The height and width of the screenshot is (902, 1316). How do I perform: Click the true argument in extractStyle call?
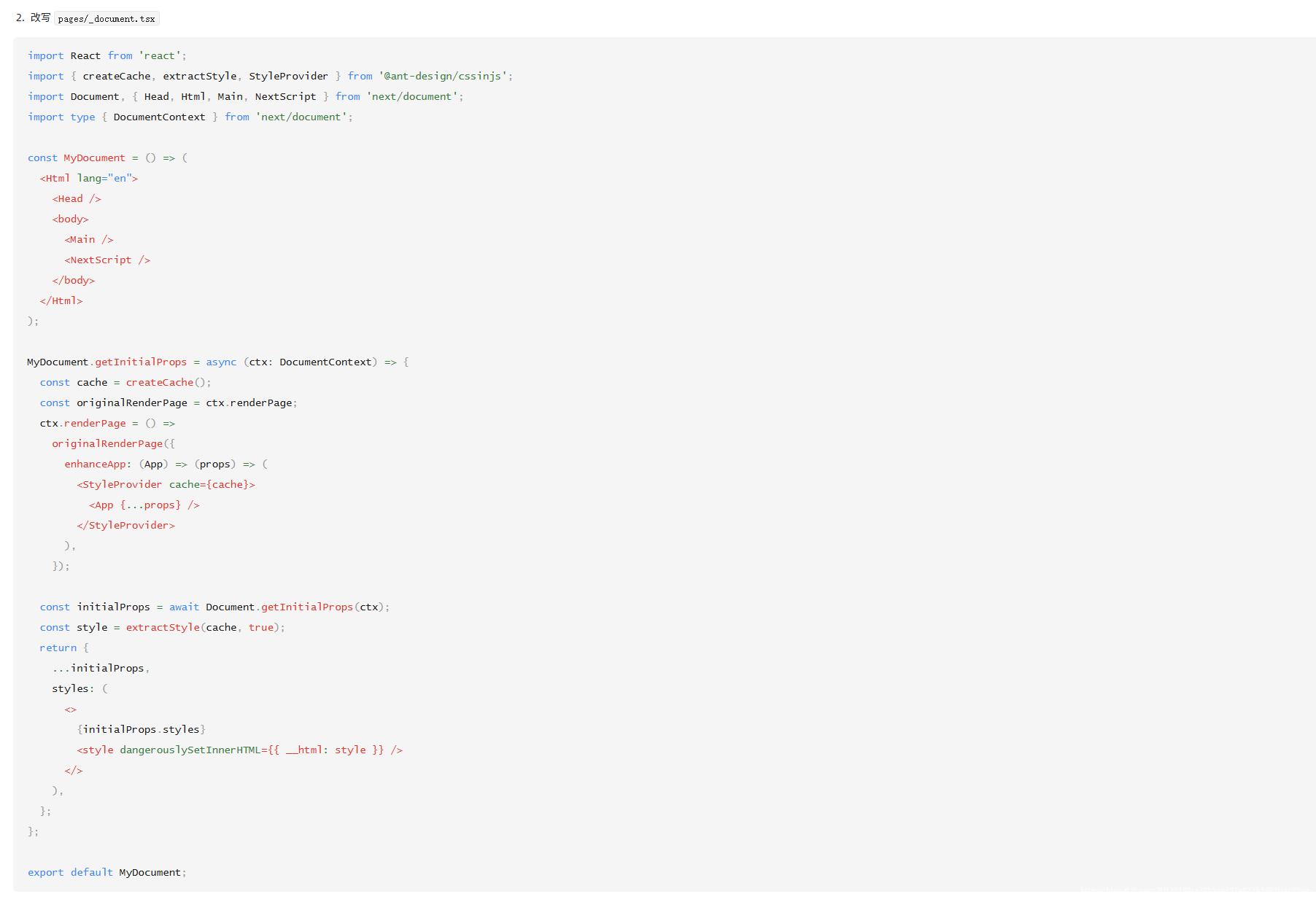261,627
